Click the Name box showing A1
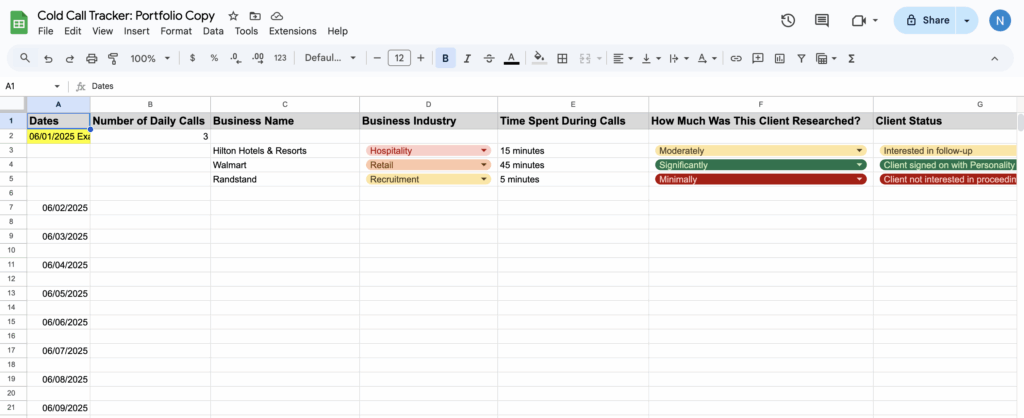This screenshot has height=418, width=1024. [32, 86]
